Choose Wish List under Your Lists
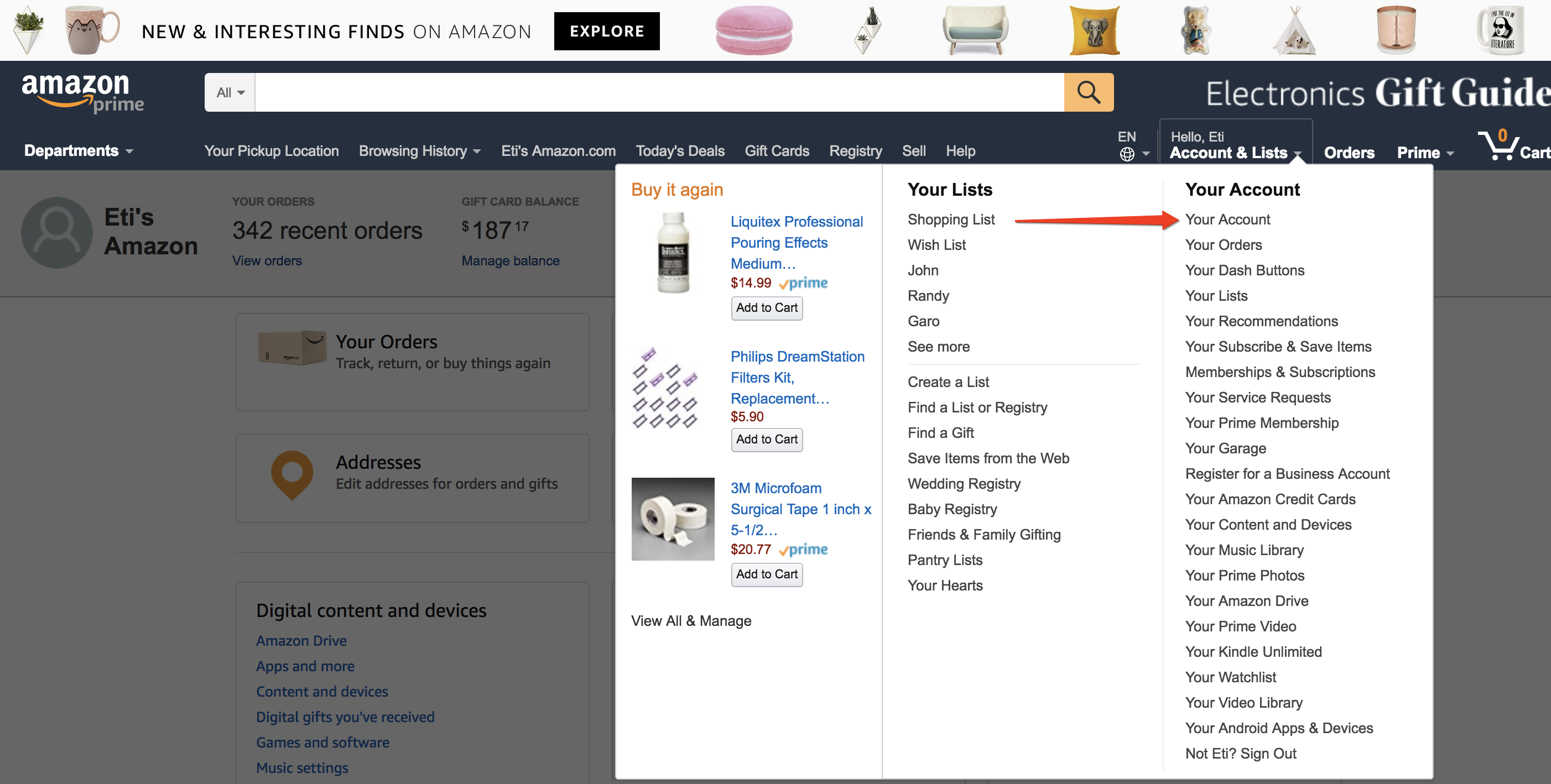This screenshot has width=1551, height=784. (936, 245)
